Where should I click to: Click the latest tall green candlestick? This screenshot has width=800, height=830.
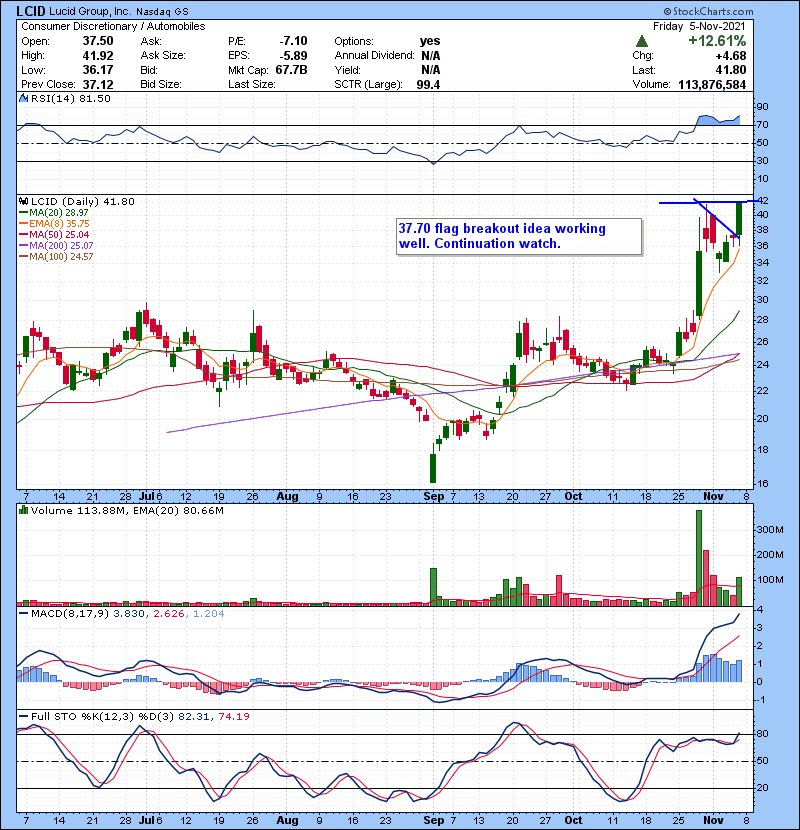[739, 219]
